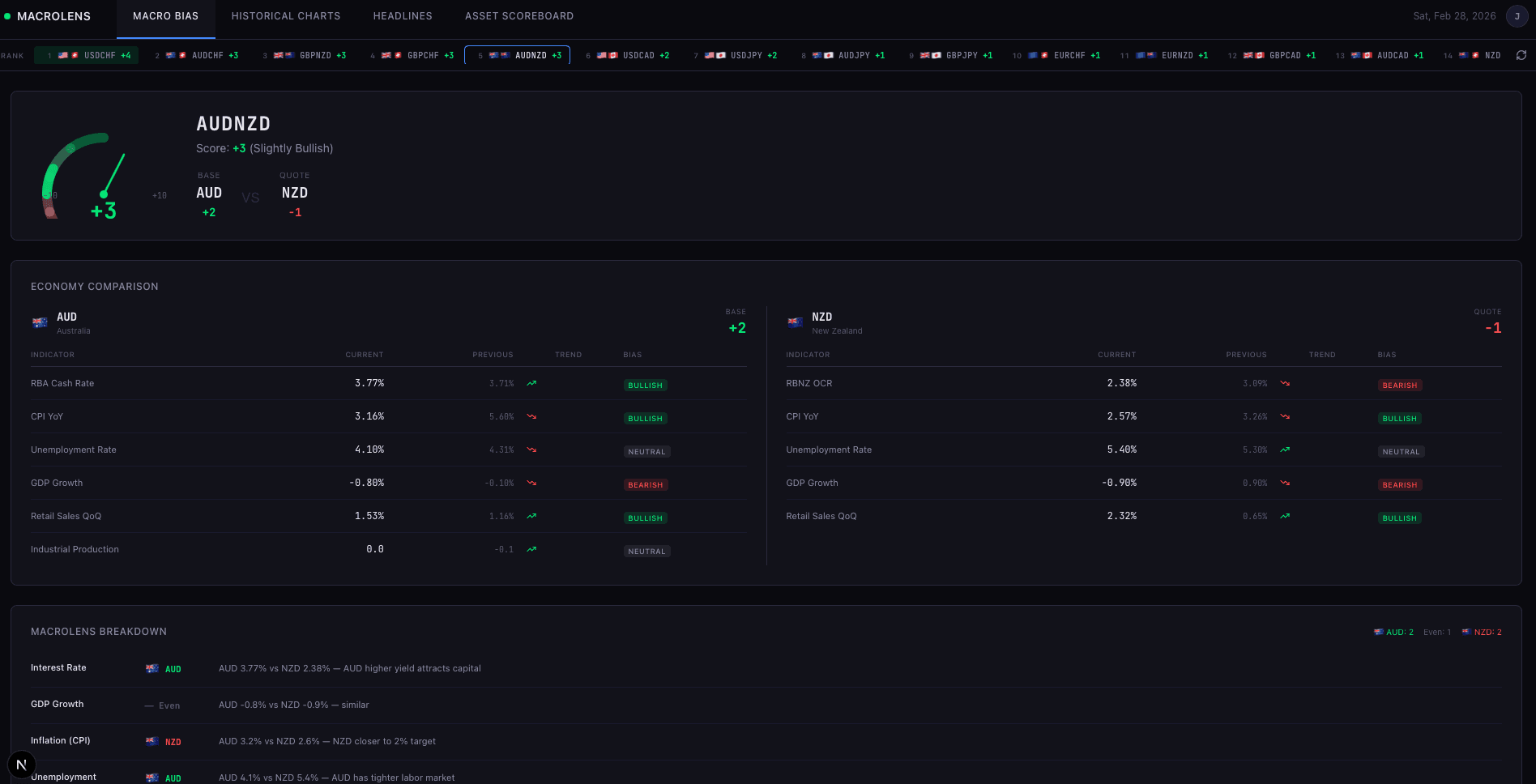Expand the MACROLENS BREAKDOWN section header
The image size is (1536, 784).
tap(99, 631)
